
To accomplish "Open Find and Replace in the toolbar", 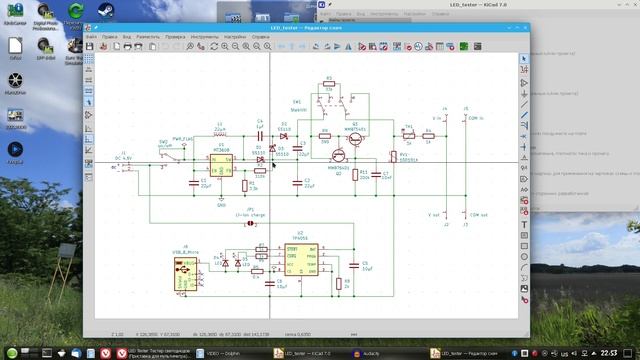I will point(200,47).
